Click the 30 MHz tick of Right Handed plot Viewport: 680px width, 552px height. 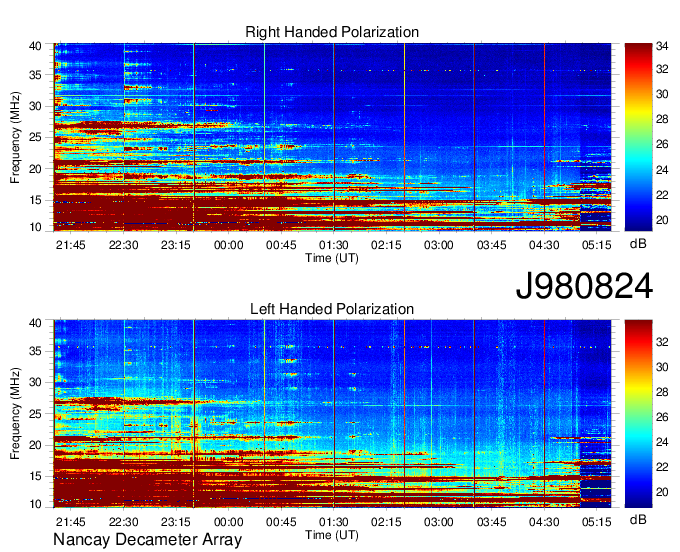pos(35,106)
